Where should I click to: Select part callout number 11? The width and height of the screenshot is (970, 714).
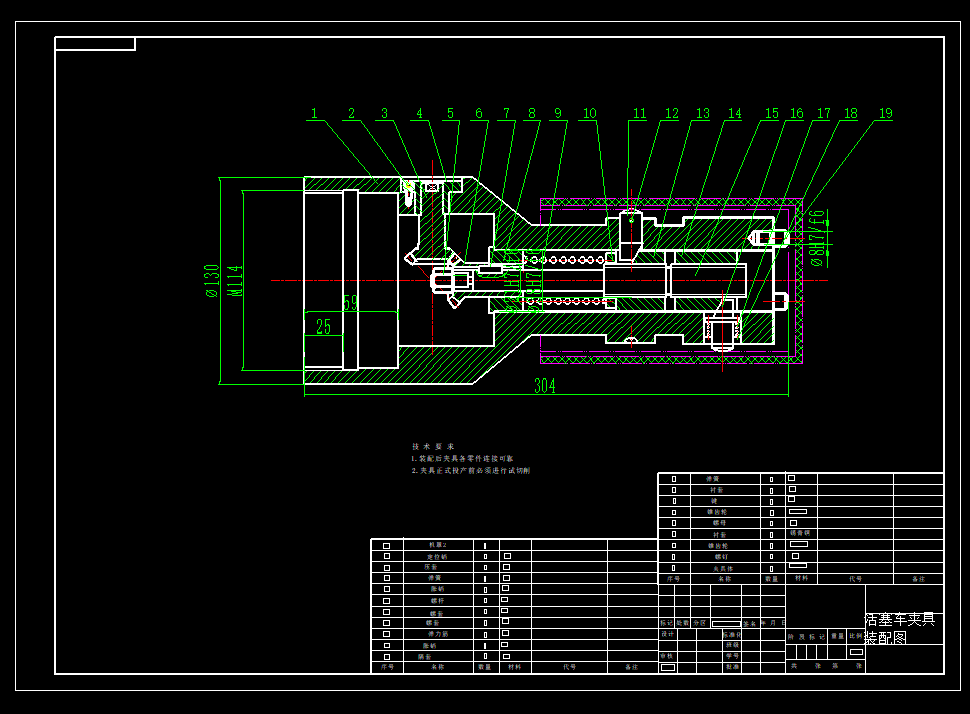click(640, 113)
